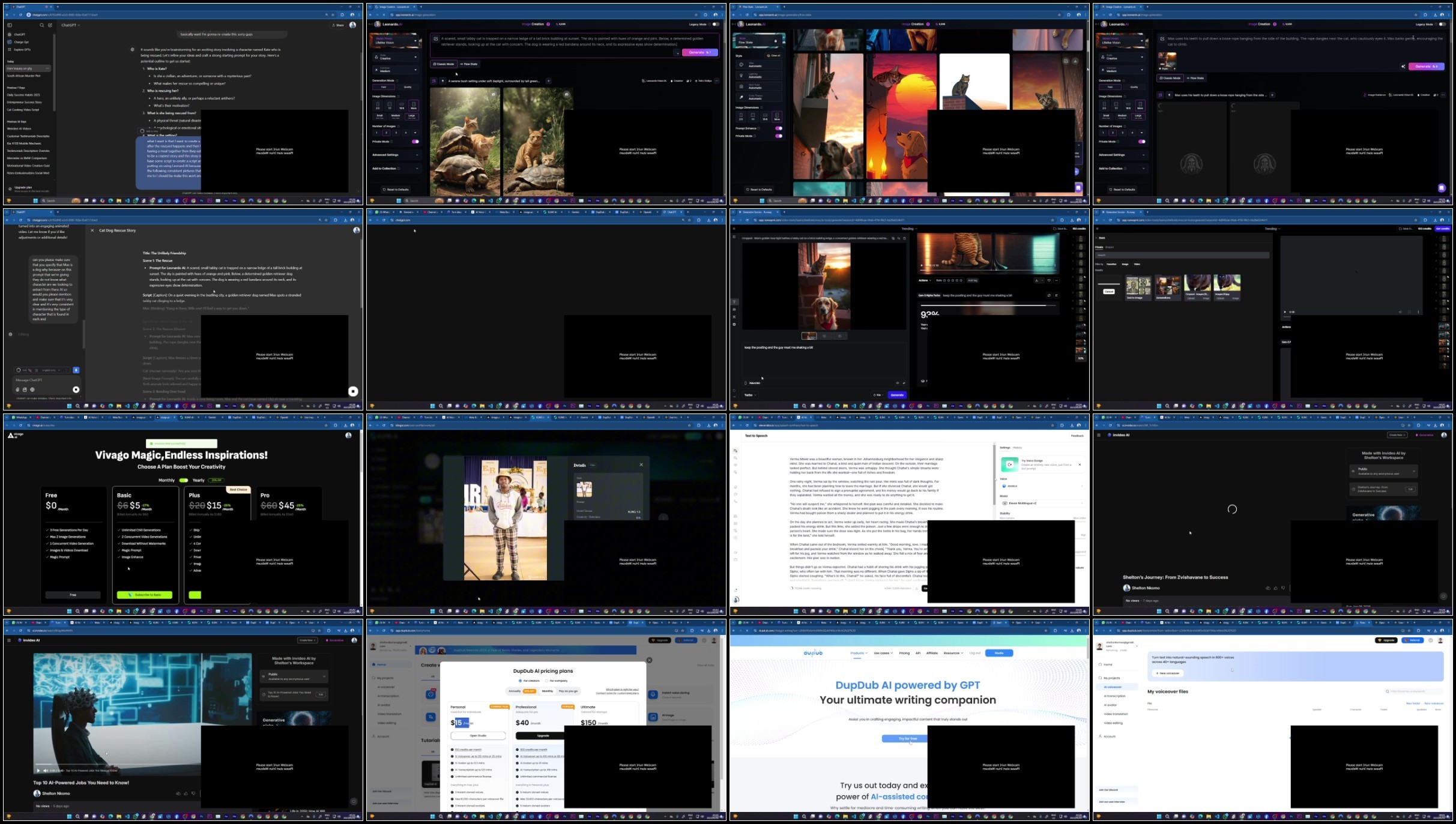Image resolution: width=1456 pixels, height=824 pixels.
Task: Click the round stop-generating button in the ChatGPT canvas window
Action: (353, 391)
